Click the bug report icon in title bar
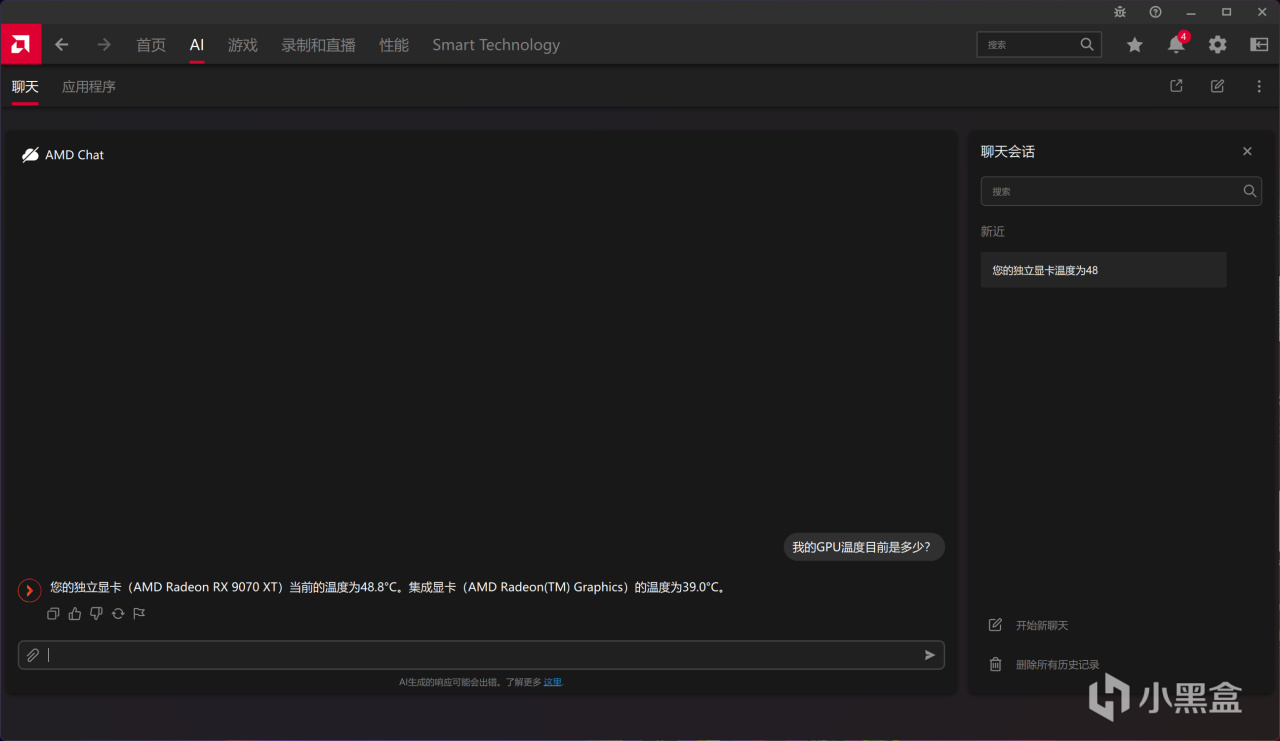The height and width of the screenshot is (741, 1280). click(x=1120, y=12)
